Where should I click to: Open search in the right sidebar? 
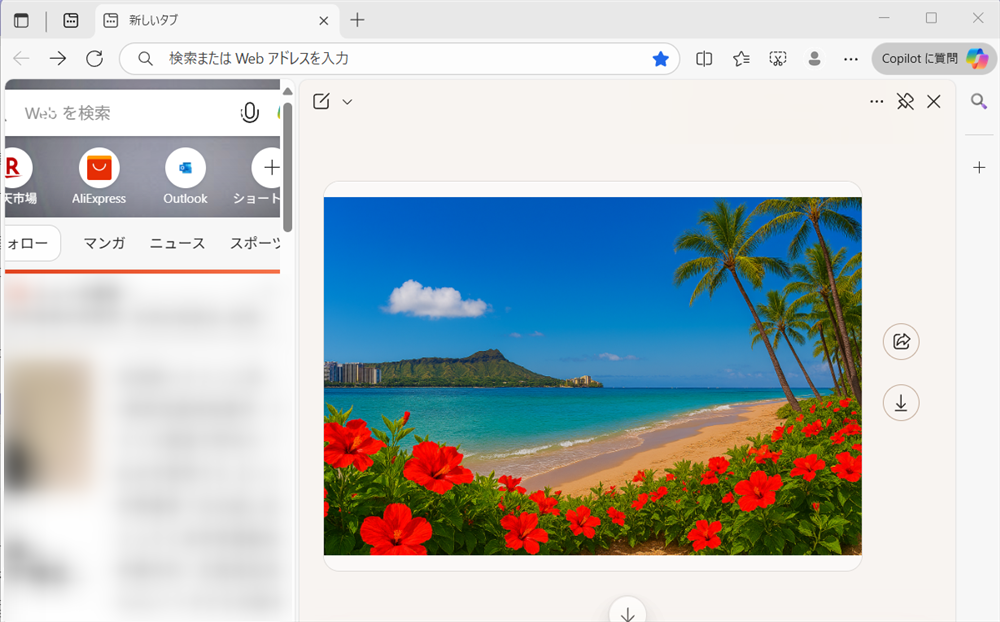tap(978, 100)
